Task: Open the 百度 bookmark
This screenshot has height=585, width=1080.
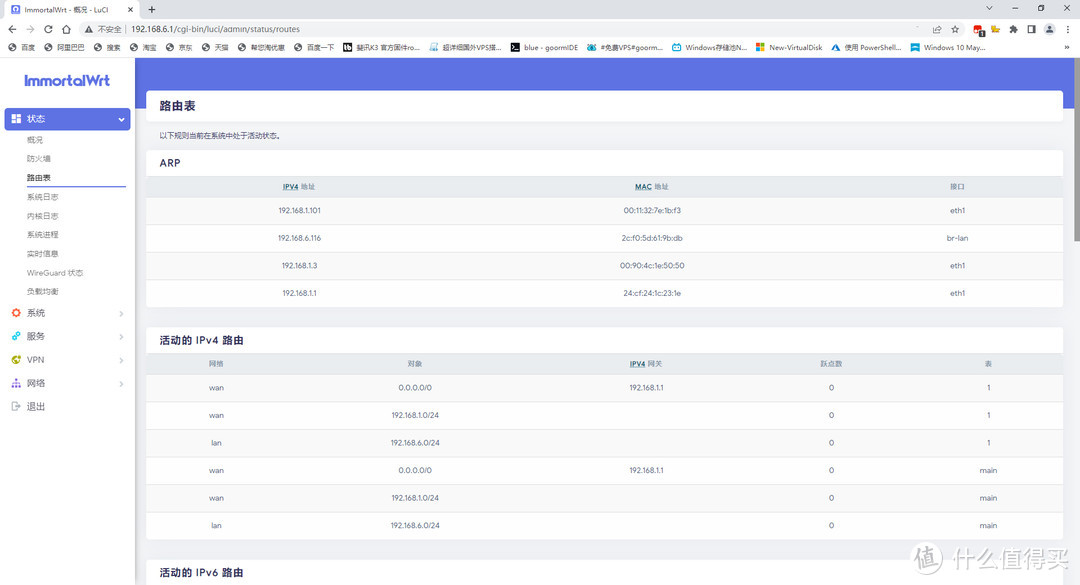Action: 21,48
